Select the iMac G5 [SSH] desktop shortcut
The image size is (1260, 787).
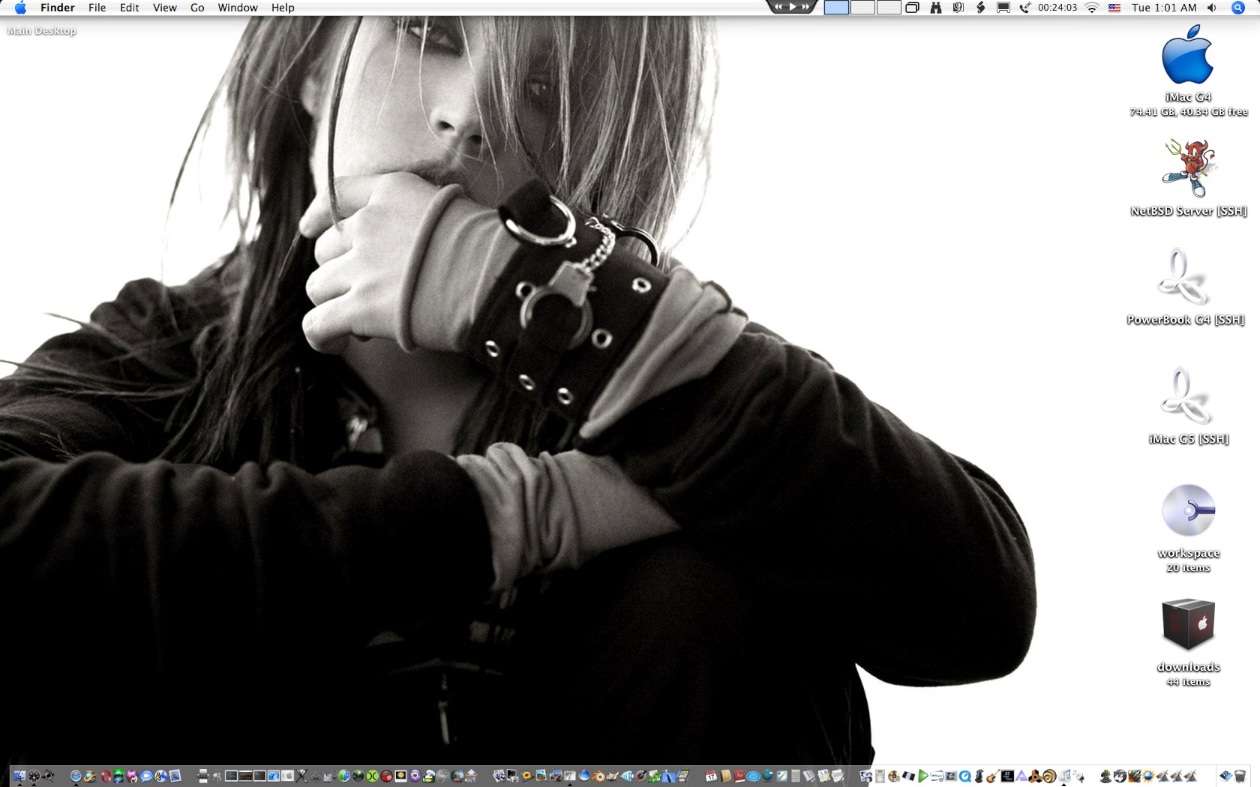click(x=1187, y=395)
